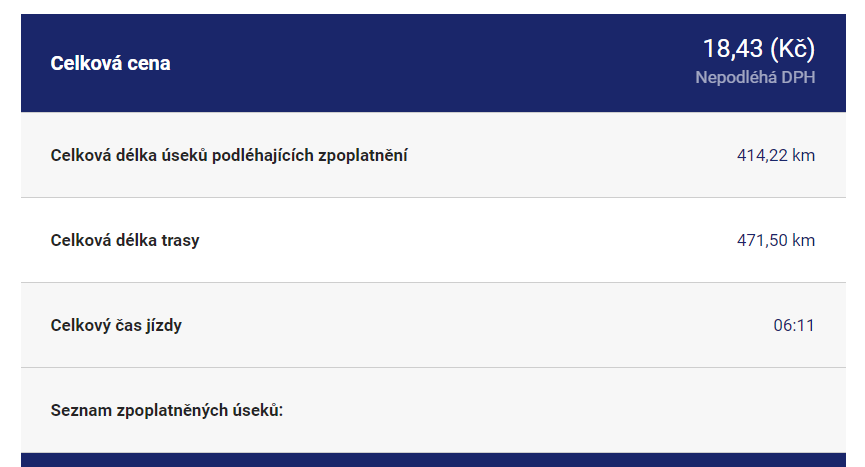Click the dark blue bar below the sections heading
Viewport: 865px width, 467px height.
pyautogui.click(x=432, y=460)
